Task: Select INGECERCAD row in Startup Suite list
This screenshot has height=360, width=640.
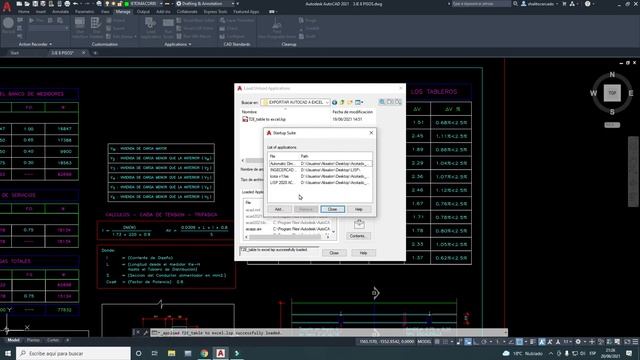Action: tap(320, 170)
